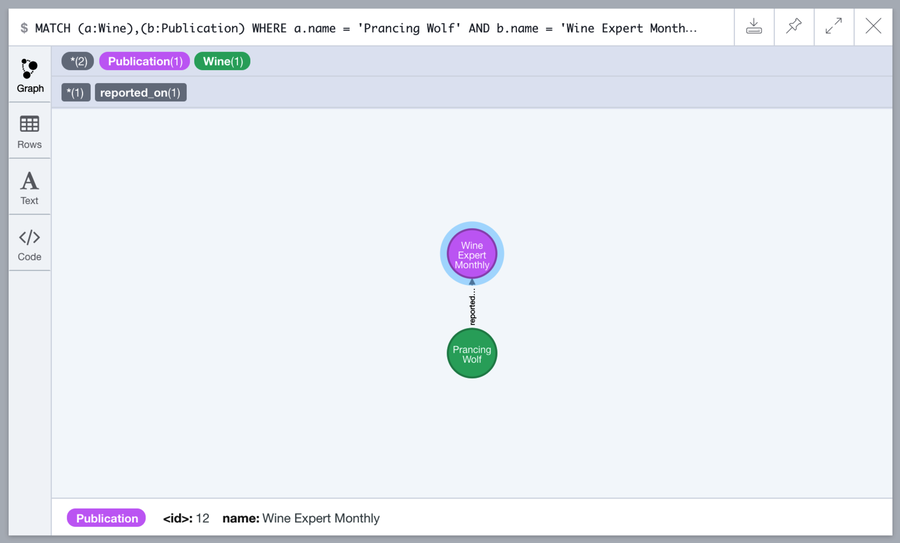Click the Prancing Wolf node
This screenshot has height=543, width=900.
[472, 354]
